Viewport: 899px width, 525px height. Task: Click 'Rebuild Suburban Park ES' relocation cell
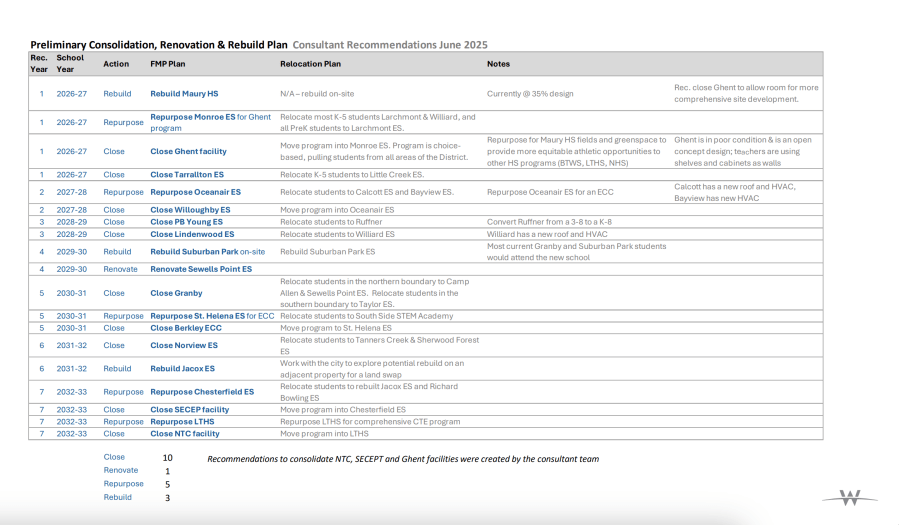(327, 252)
